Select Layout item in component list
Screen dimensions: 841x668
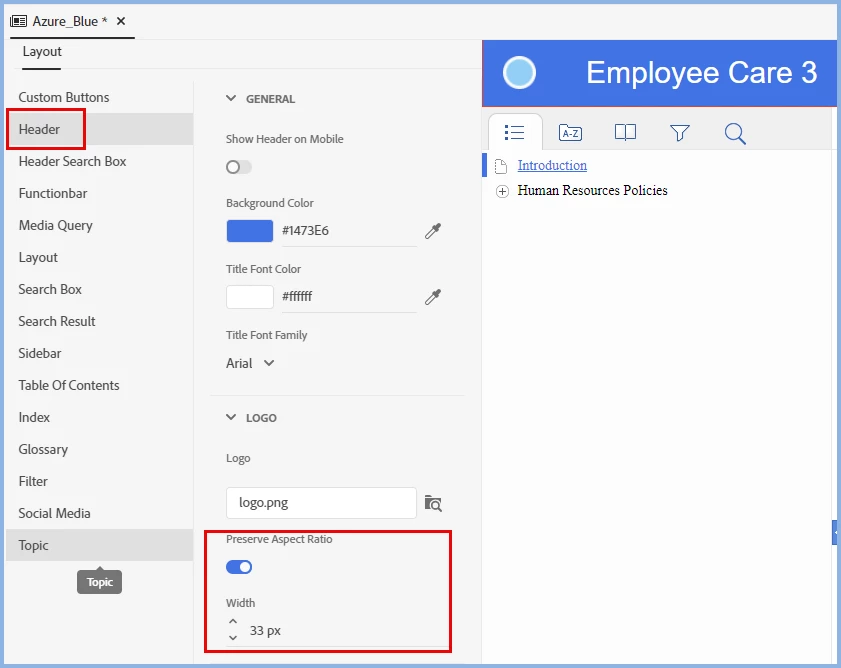(100, 257)
